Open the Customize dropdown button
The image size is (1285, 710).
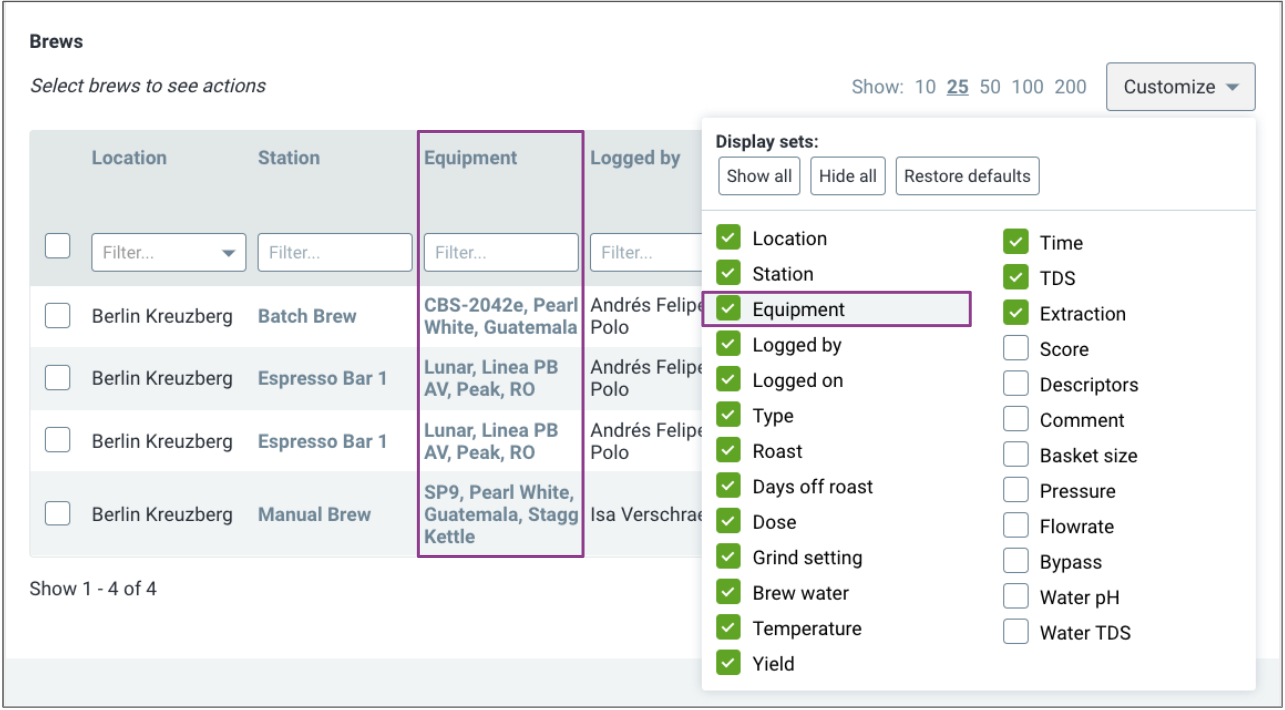1180,87
